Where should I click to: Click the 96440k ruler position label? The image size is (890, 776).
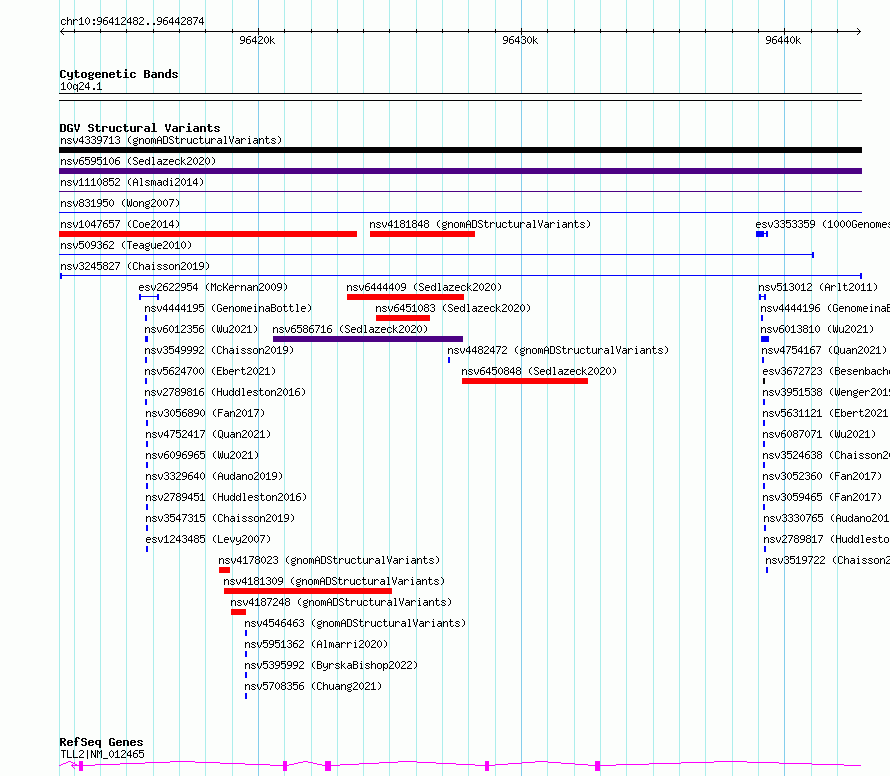(783, 40)
